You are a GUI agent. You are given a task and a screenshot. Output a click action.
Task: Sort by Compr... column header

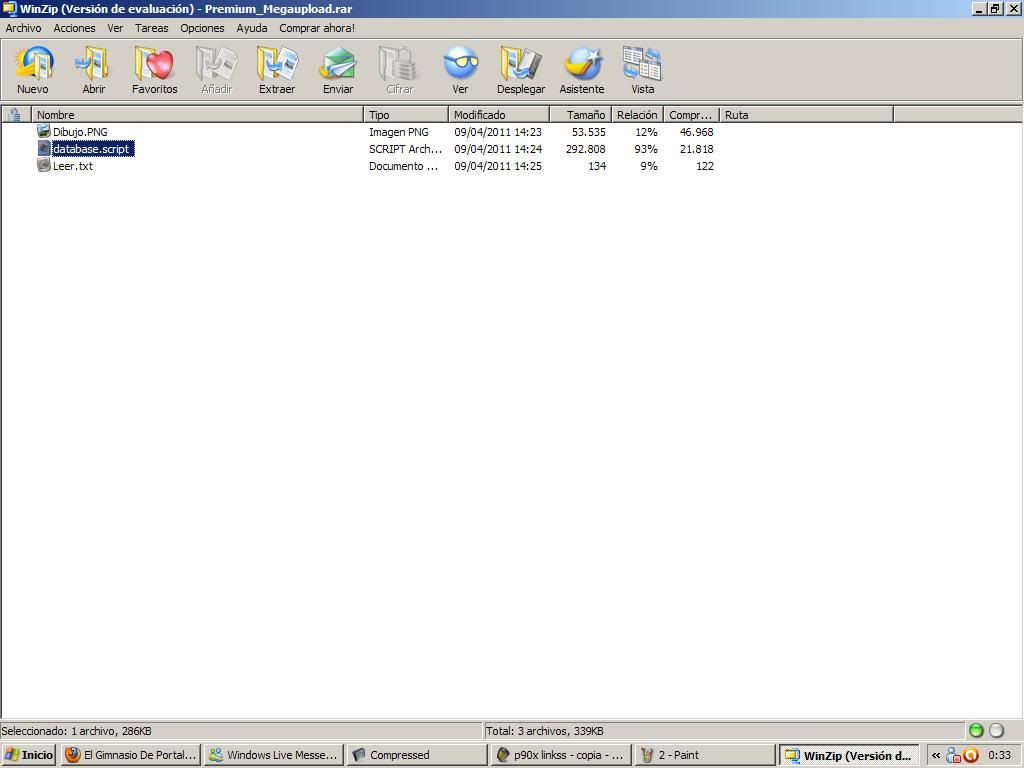[692, 115]
